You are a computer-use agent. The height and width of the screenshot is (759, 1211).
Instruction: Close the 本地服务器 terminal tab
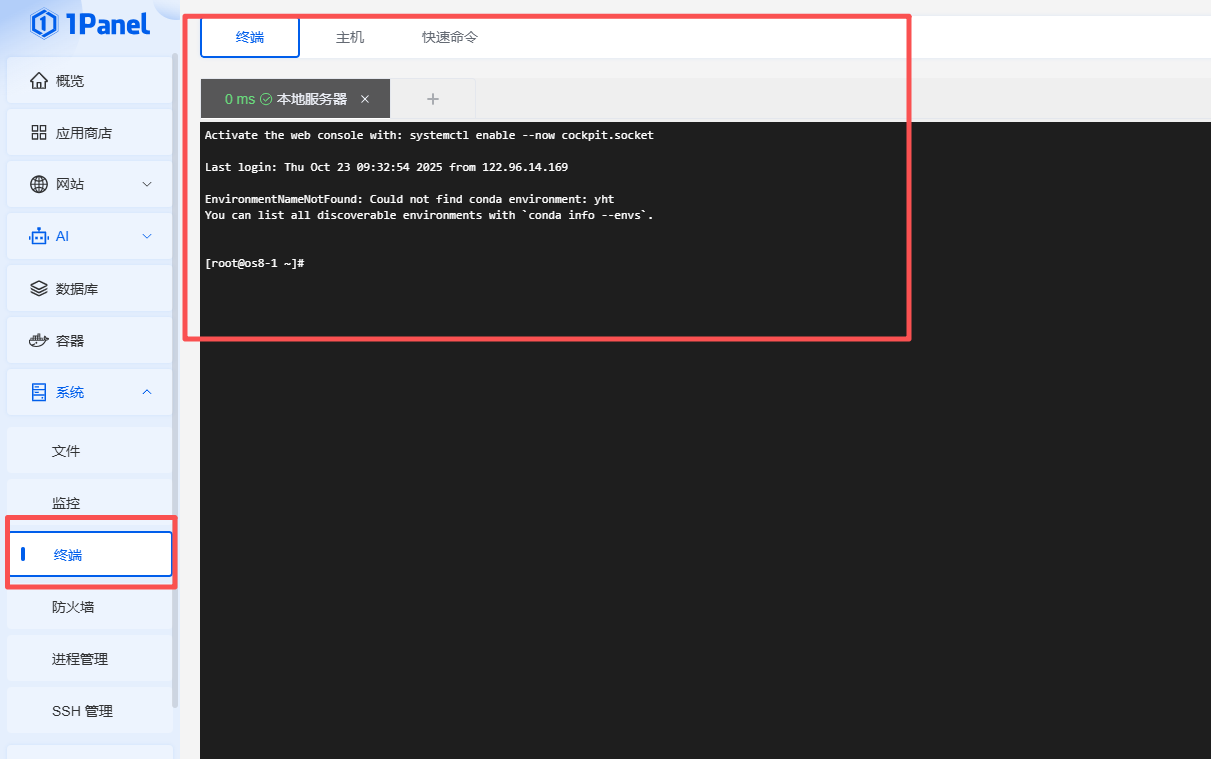365,99
